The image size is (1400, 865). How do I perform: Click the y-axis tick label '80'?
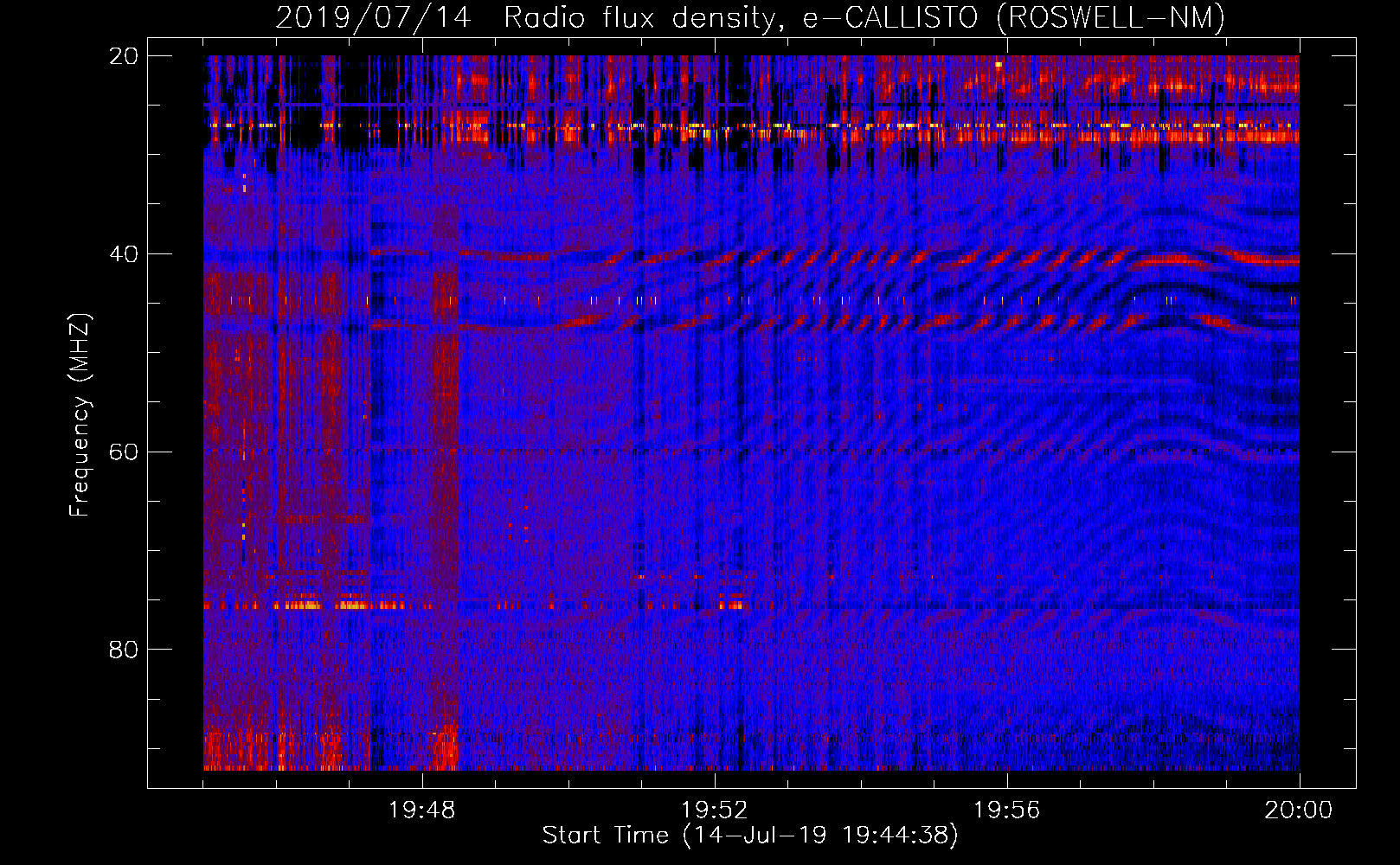(x=124, y=650)
